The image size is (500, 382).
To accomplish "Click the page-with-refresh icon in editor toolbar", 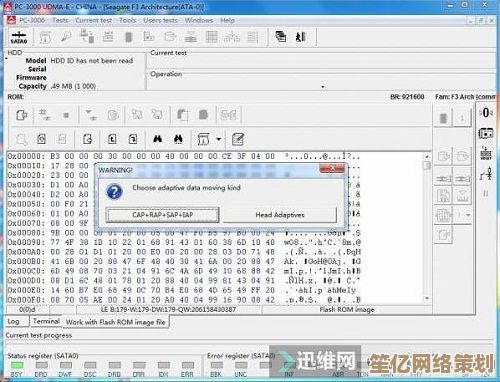I will tap(87, 139).
